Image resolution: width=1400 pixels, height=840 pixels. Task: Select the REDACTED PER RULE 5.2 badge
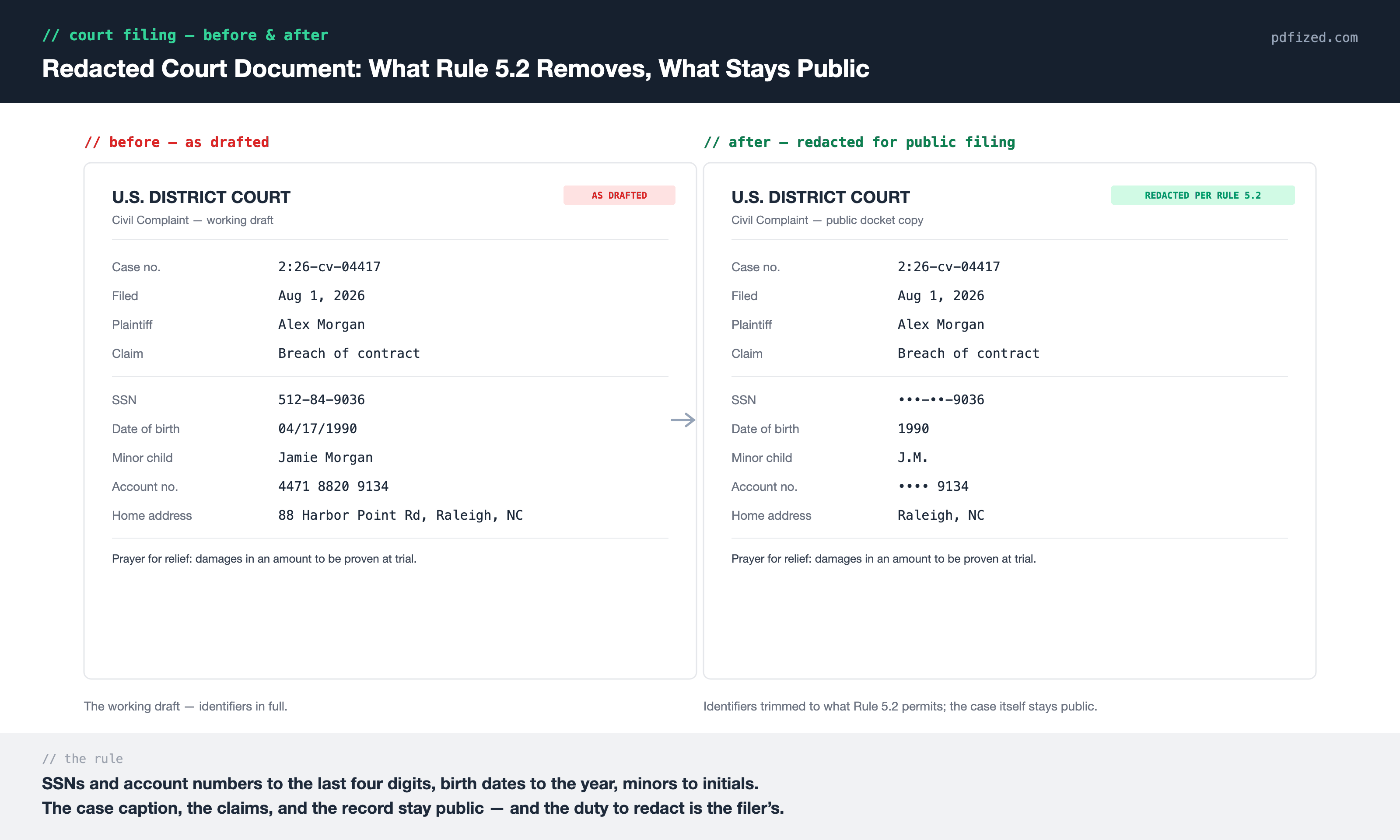point(1203,195)
